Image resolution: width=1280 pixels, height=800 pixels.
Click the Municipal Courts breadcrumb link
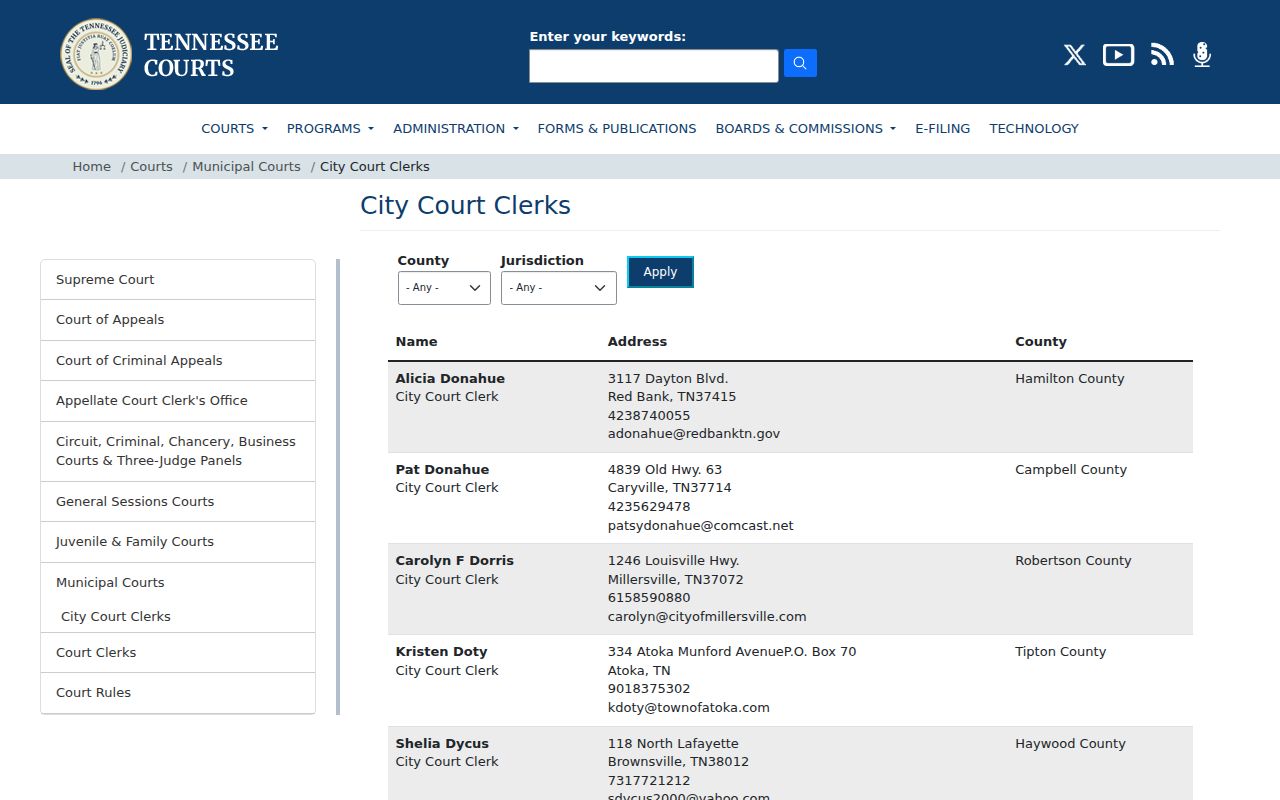tap(246, 167)
